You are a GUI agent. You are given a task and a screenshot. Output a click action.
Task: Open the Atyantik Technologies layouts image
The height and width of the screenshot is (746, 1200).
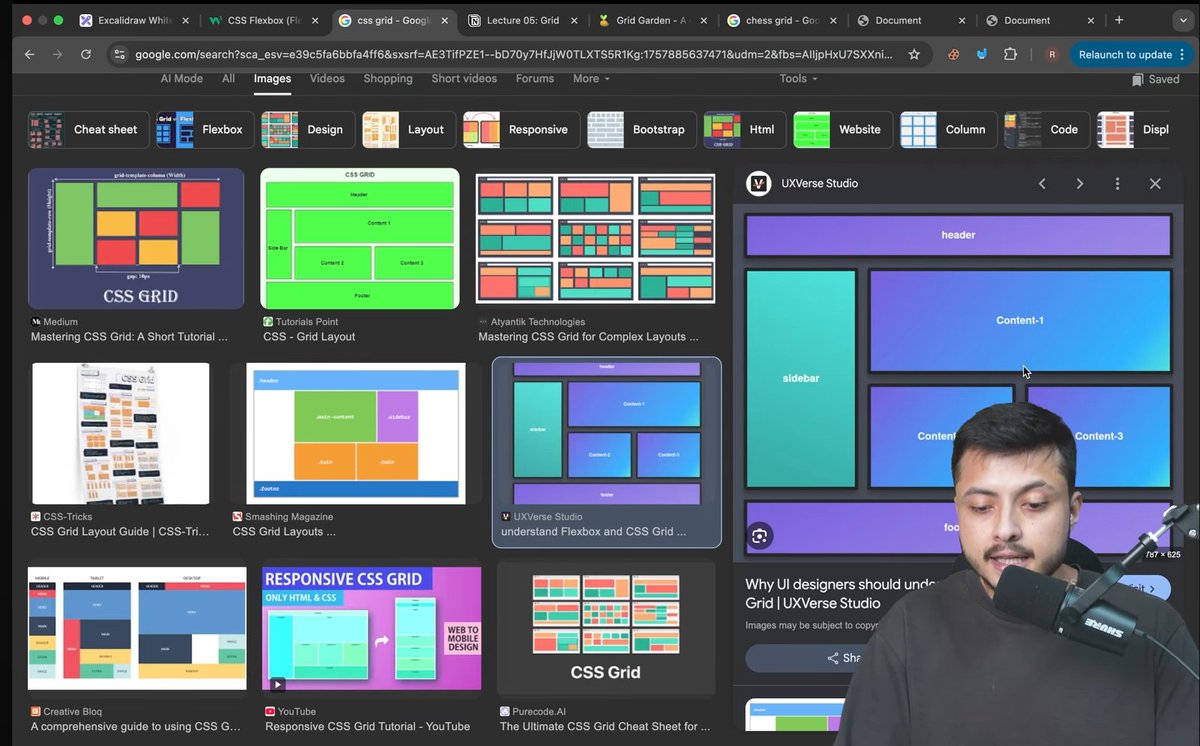pos(595,238)
